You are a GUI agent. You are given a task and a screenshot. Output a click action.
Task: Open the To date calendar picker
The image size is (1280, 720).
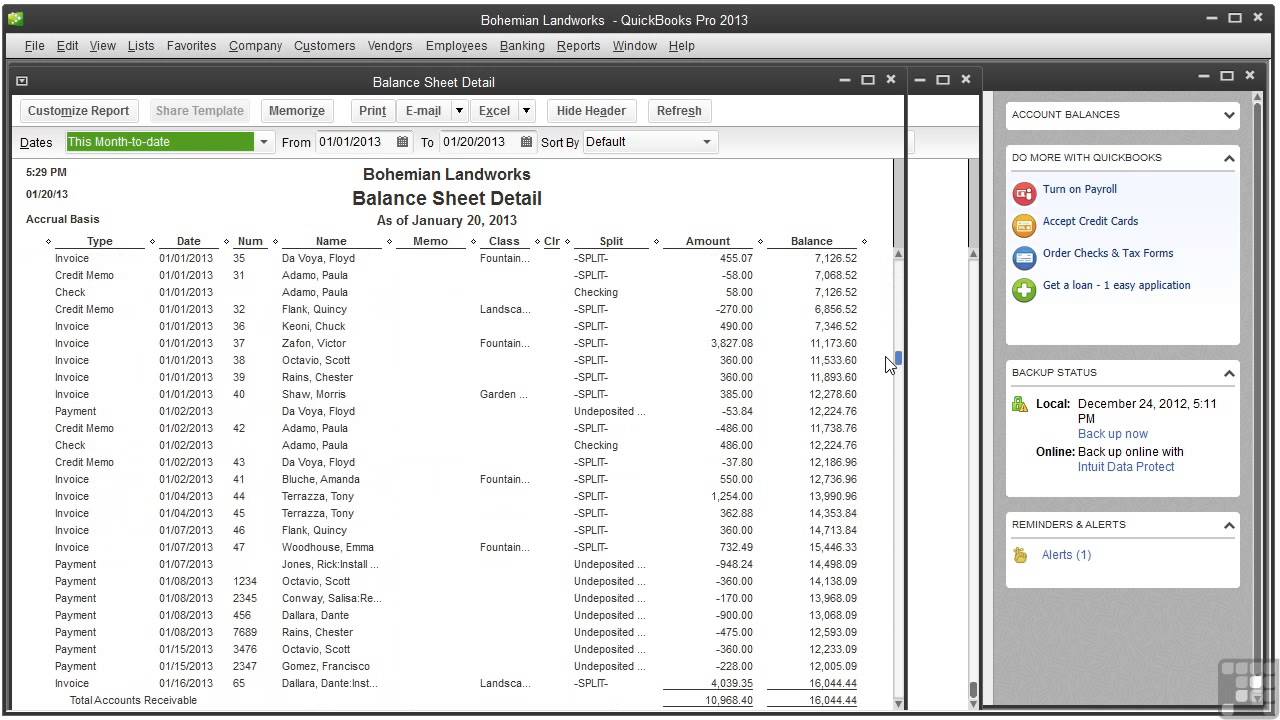coord(526,142)
